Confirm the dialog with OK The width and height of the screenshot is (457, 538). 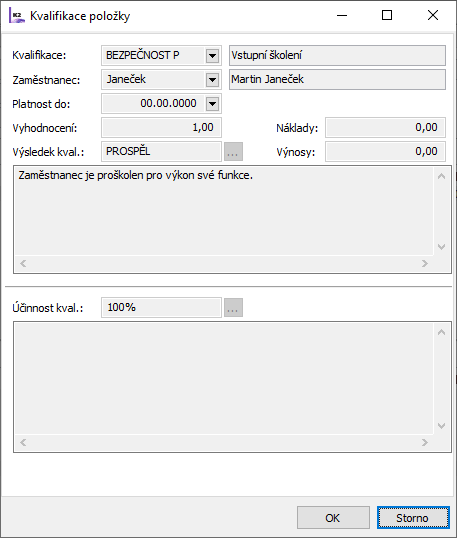[333, 517]
